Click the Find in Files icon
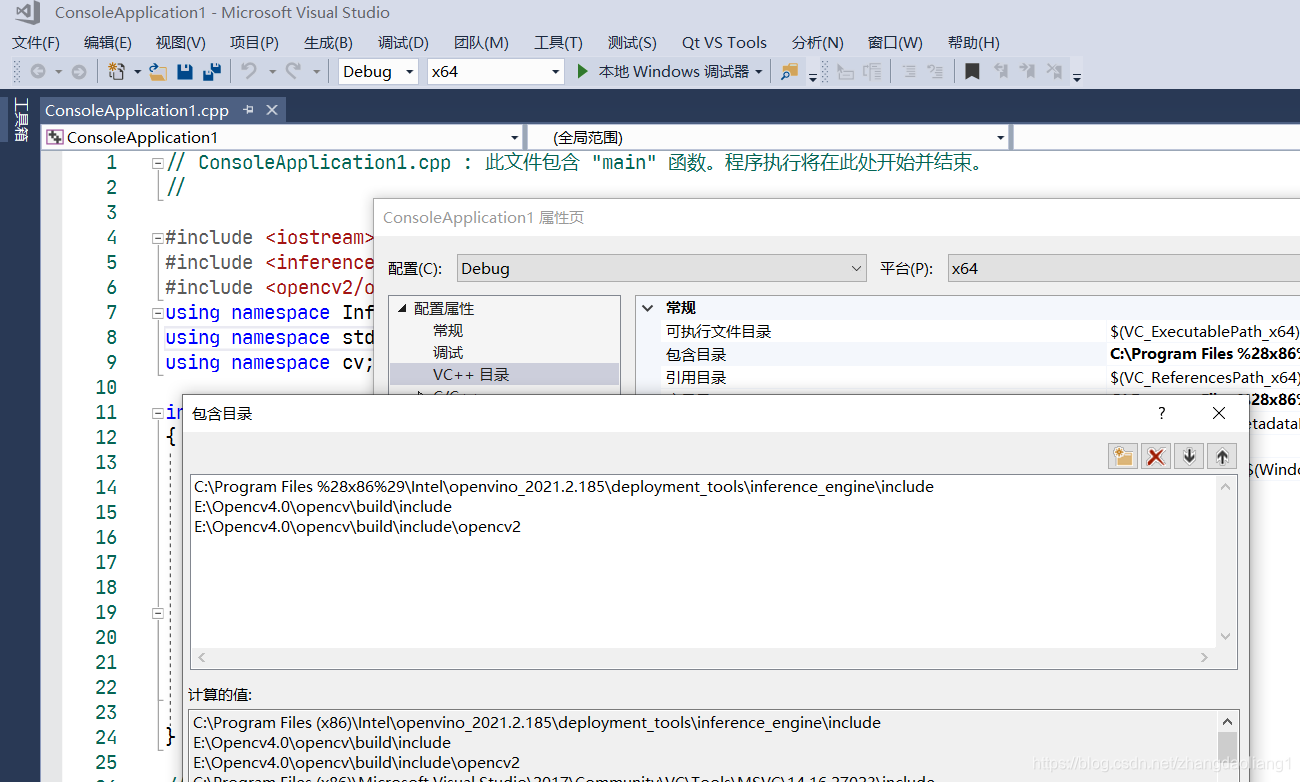Screen dimensions: 1300x782 [790, 72]
